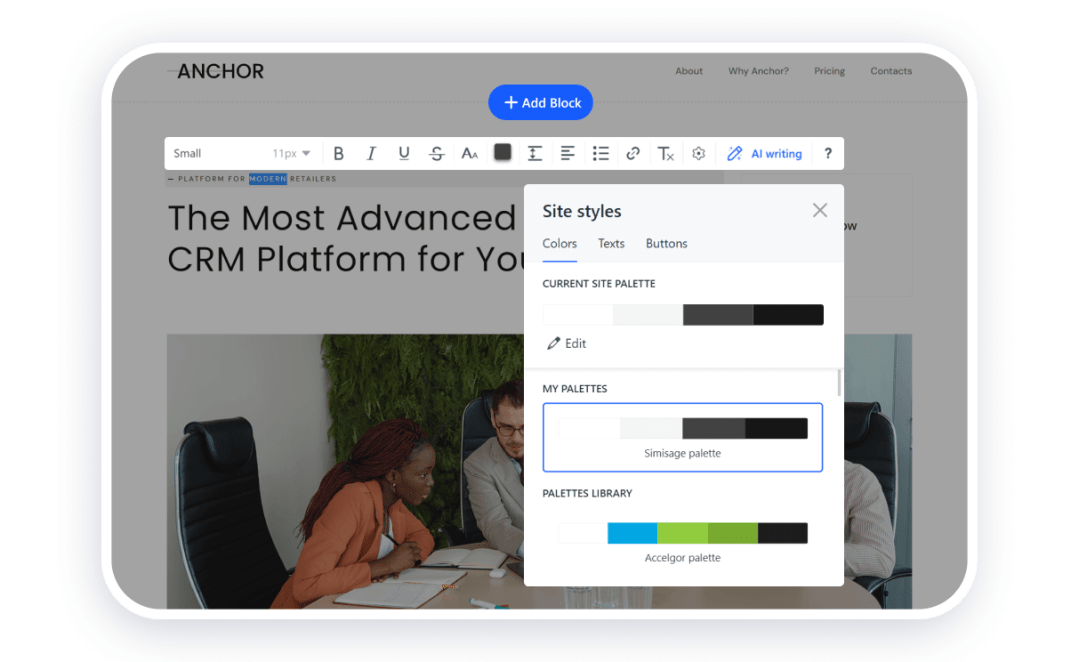The height and width of the screenshot is (662, 1079).
Task: Switch to the Texts tab in Site styles
Action: tap(611, 243)
